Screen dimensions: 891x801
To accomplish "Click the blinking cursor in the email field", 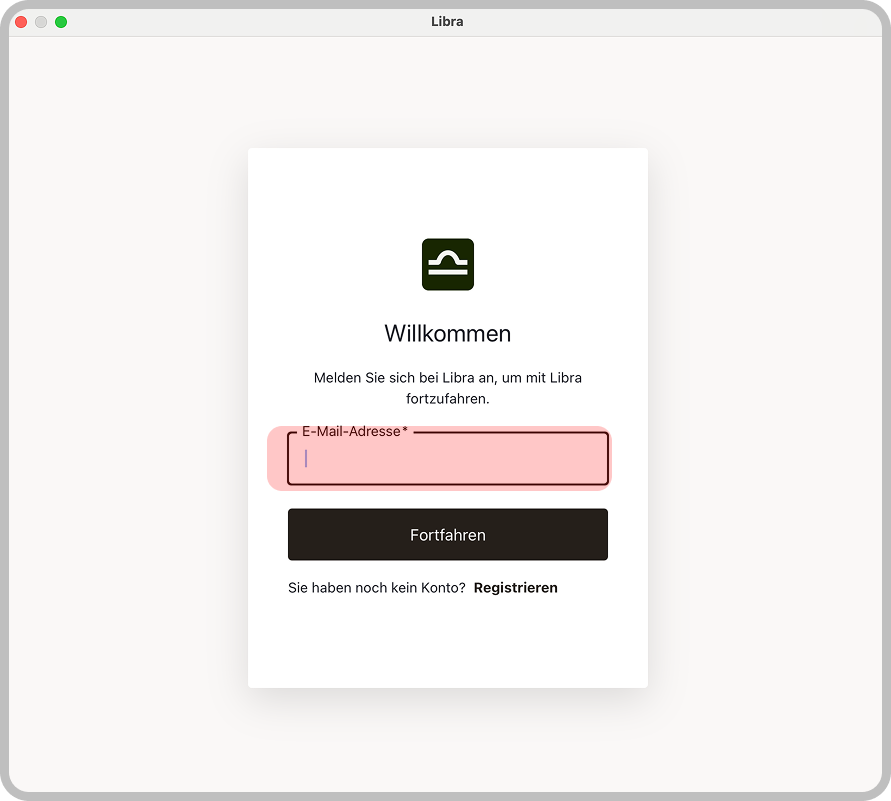I will click(x=306, y=459).
